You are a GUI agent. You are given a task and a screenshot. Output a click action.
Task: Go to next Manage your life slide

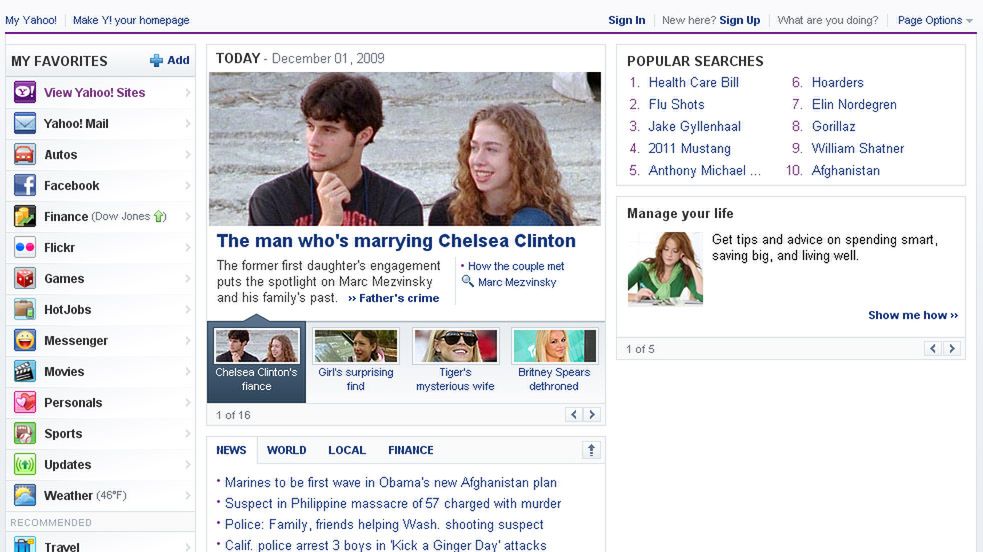click(x=952, y=348)
